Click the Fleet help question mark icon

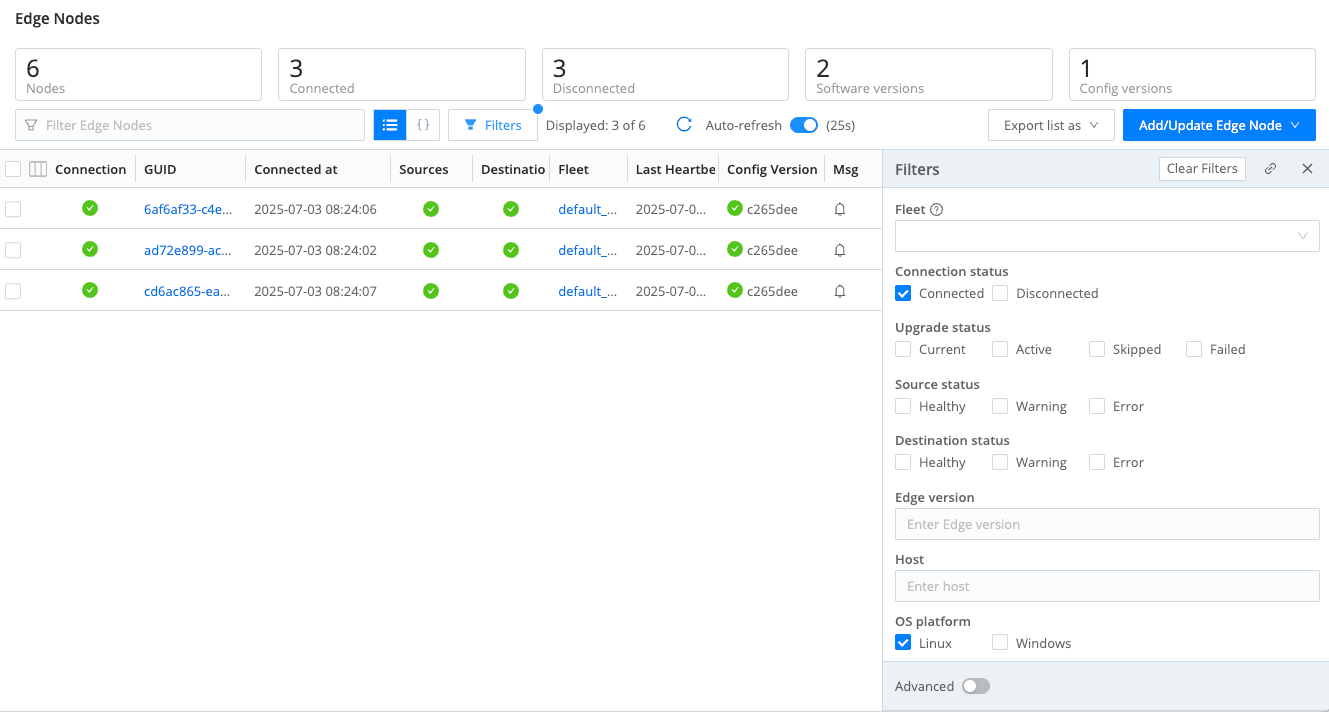(x=937, y=210)
